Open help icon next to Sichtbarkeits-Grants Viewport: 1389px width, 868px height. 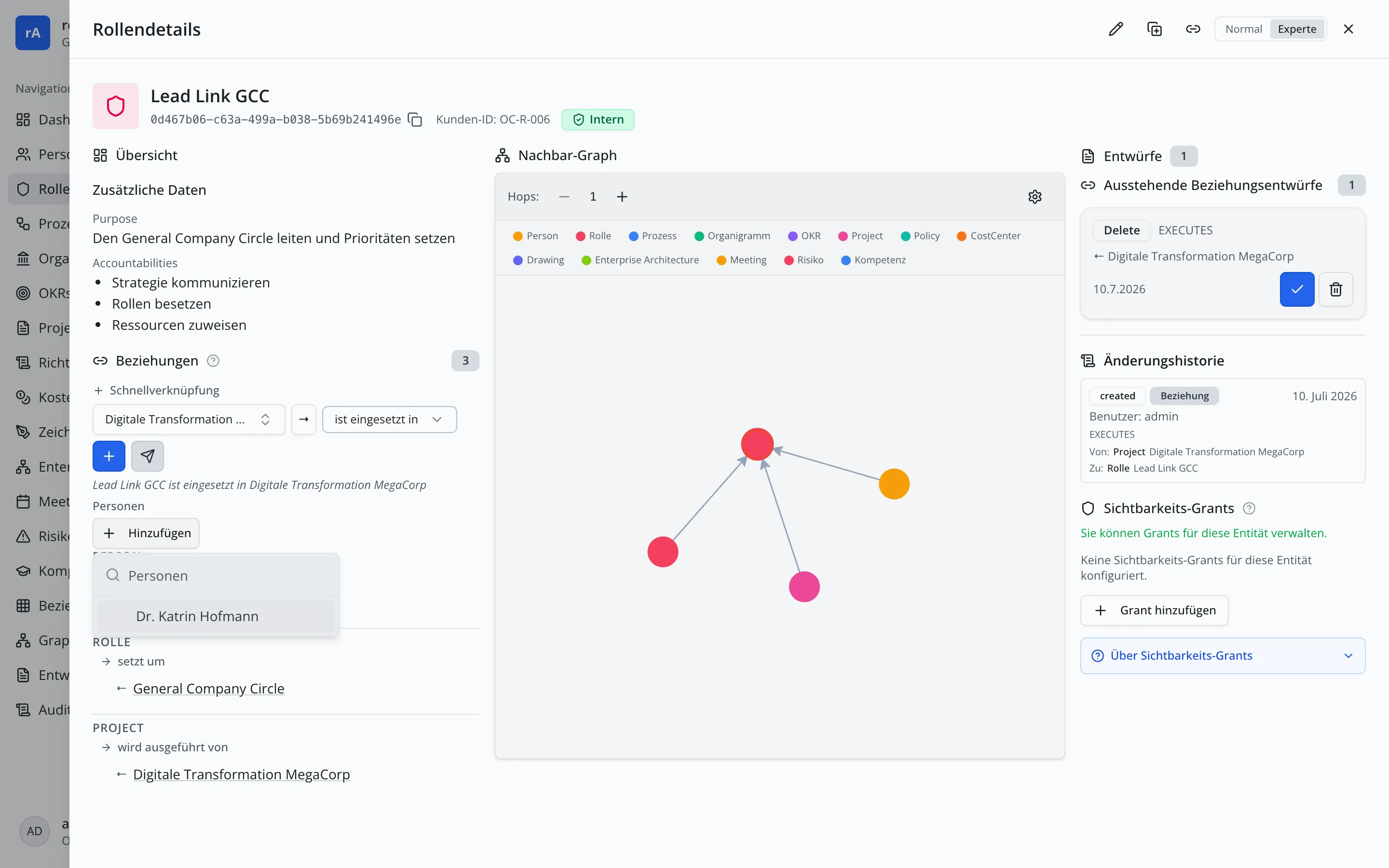(1249, 509)
